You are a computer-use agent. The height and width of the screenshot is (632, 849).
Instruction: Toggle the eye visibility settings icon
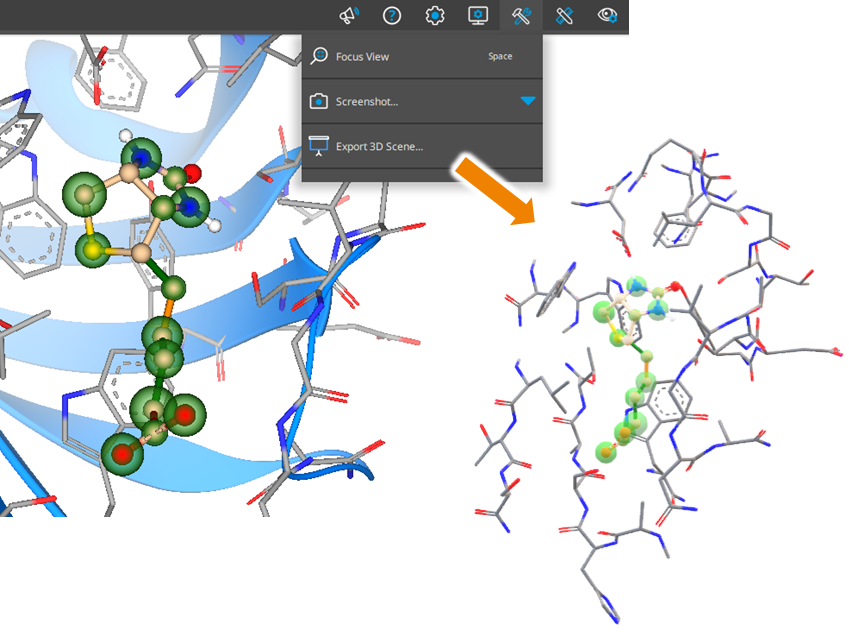[607, 15]
